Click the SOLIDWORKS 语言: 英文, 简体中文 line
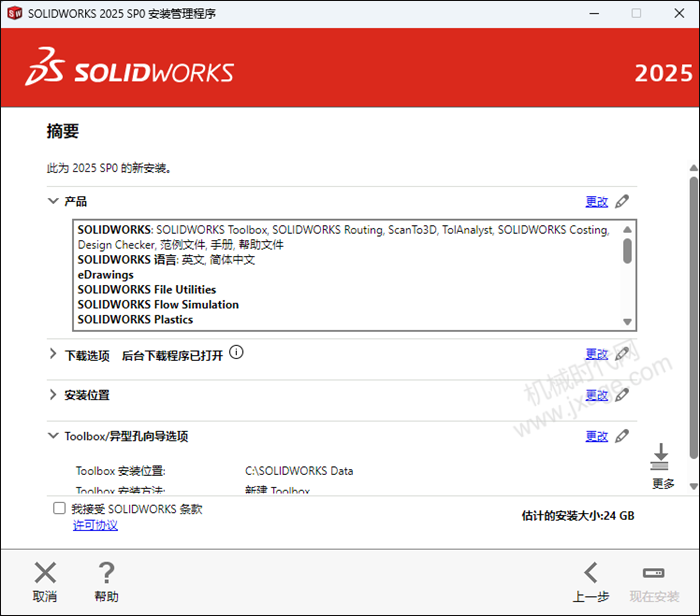The width and height of the screenshot is (700, 616). click(167, 260)
